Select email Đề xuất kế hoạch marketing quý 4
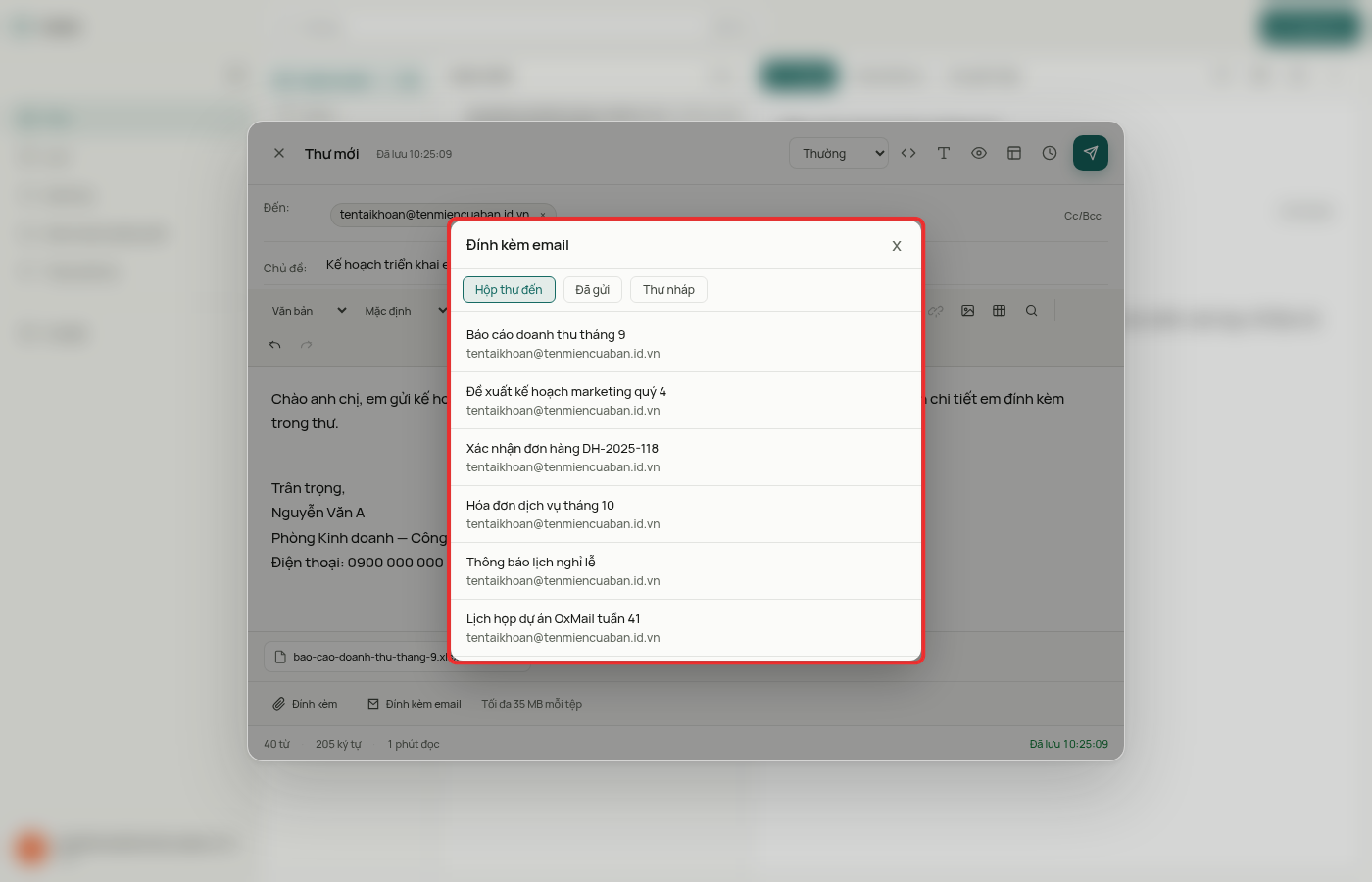 coord(686,400)
